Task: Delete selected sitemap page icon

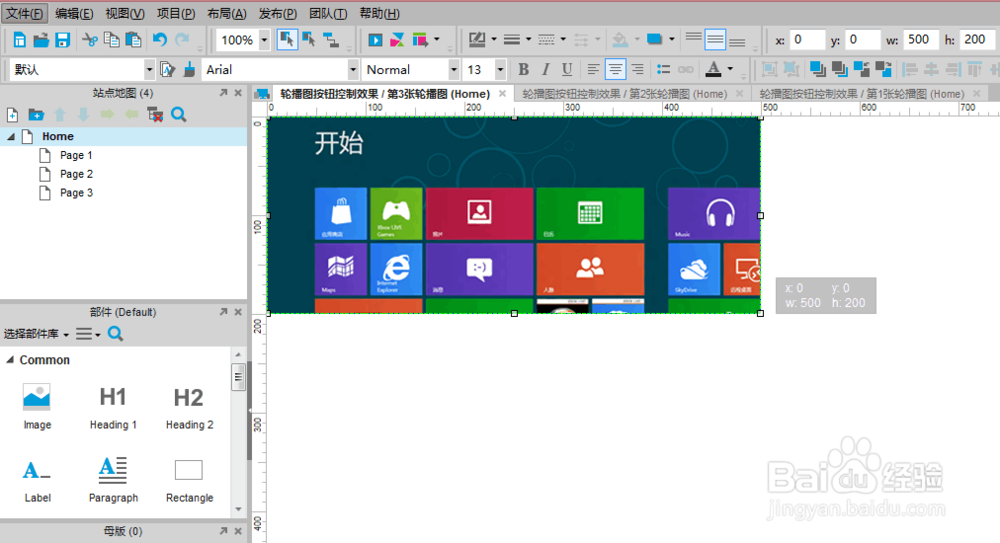Action: coord(155,115)
